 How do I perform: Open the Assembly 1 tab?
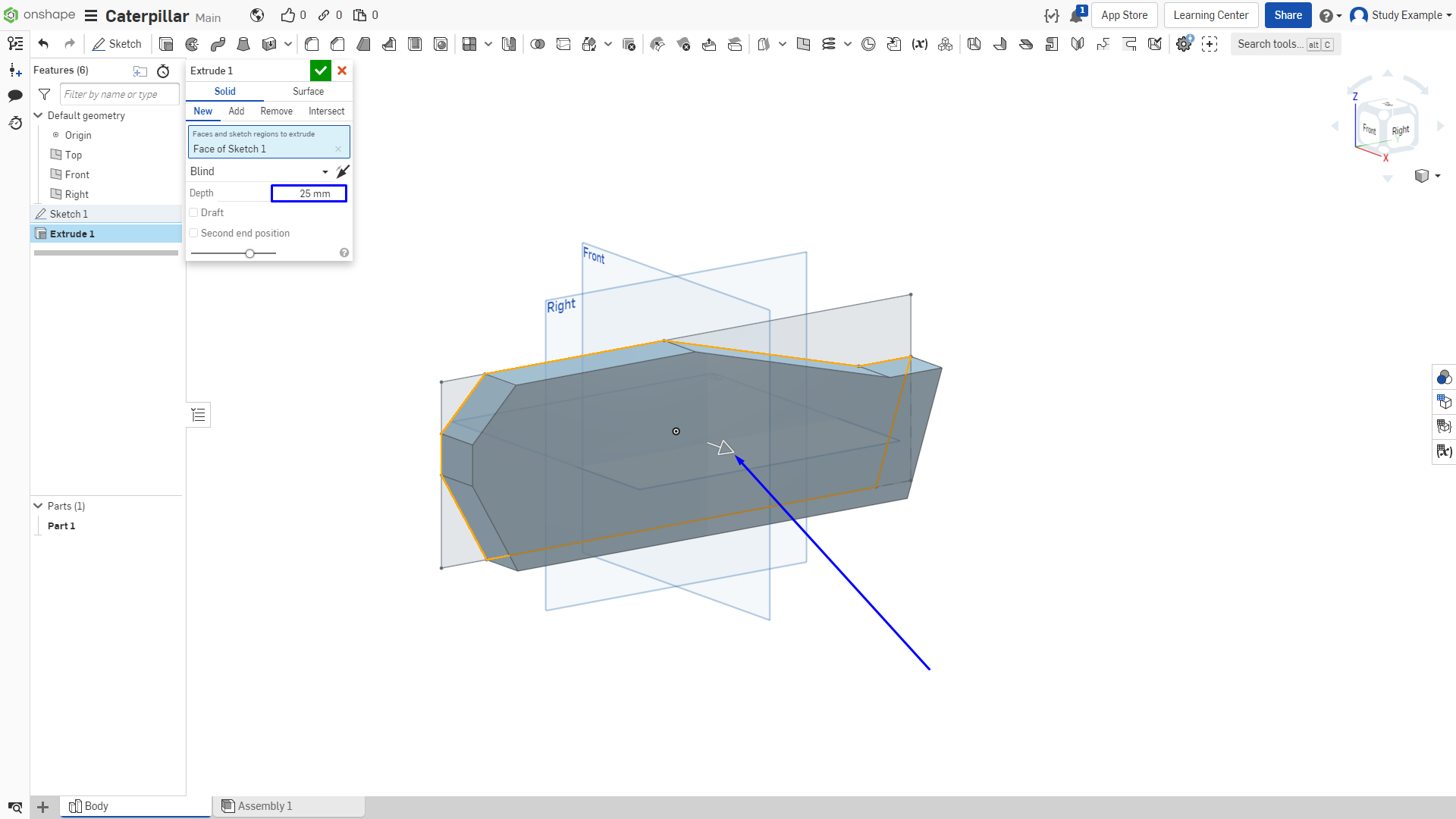click(x=288, y=806)
